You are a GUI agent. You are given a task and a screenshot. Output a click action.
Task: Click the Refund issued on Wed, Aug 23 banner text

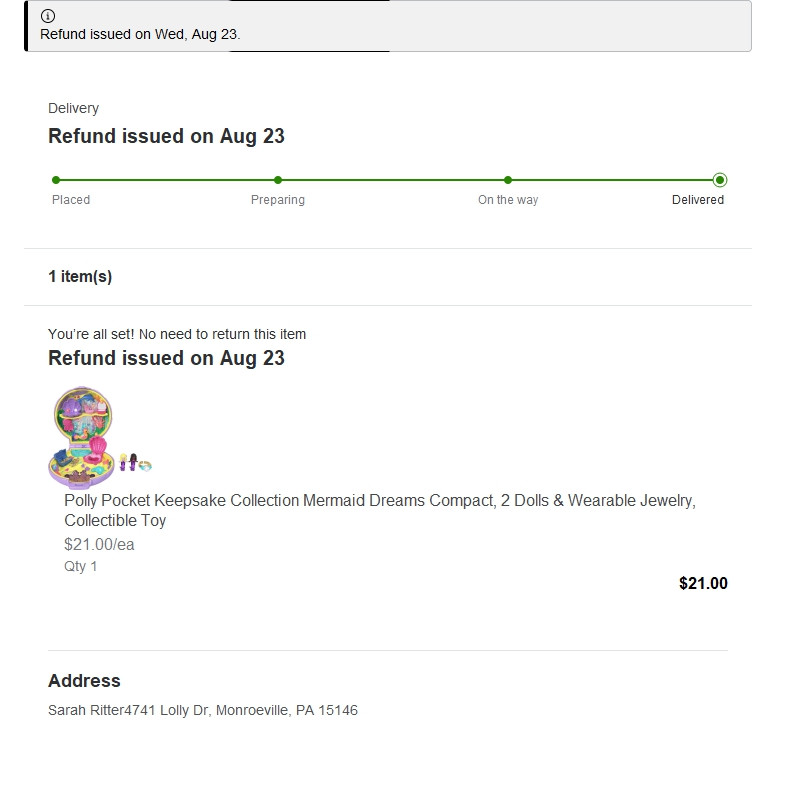pos(140,34)
